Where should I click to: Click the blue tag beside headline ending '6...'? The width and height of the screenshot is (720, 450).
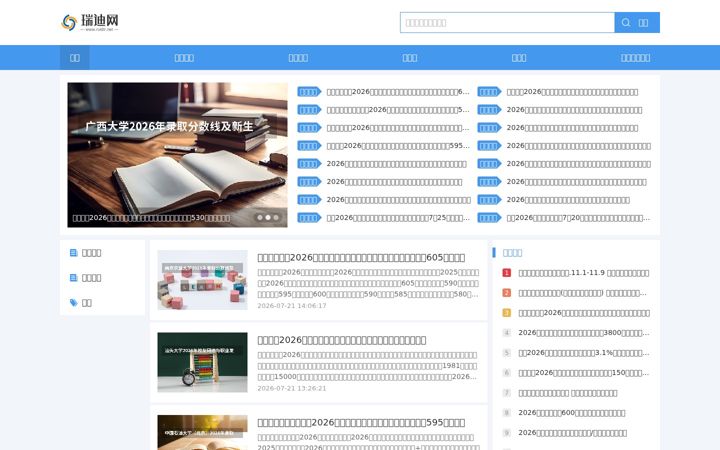point(309,92)
